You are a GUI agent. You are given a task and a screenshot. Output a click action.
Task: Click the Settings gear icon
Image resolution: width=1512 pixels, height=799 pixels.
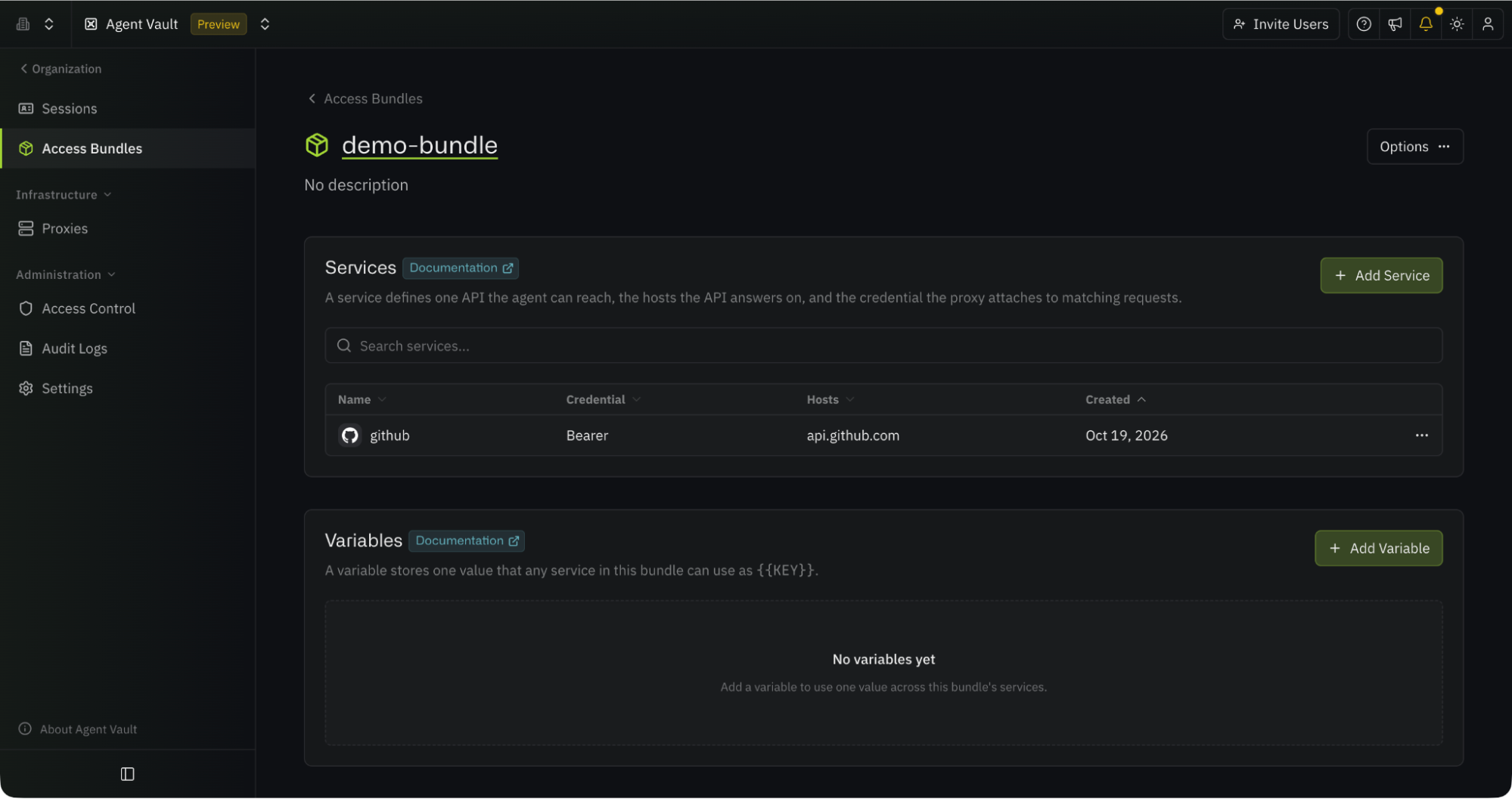26,389
